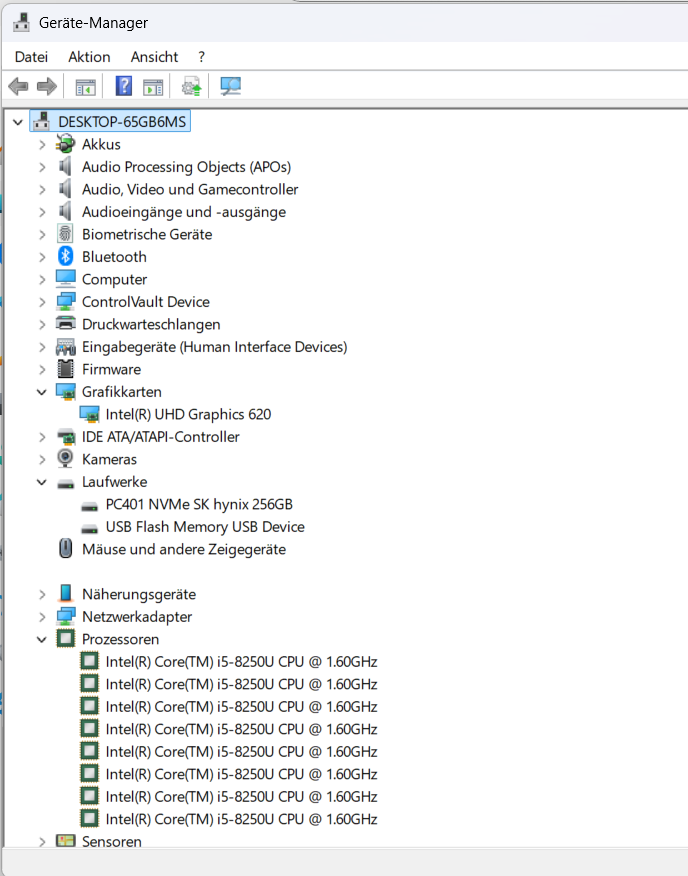Viewport: 688px width, 876px height.
Task: Expand the Kameras category
Action: click(x=42, y=459)
